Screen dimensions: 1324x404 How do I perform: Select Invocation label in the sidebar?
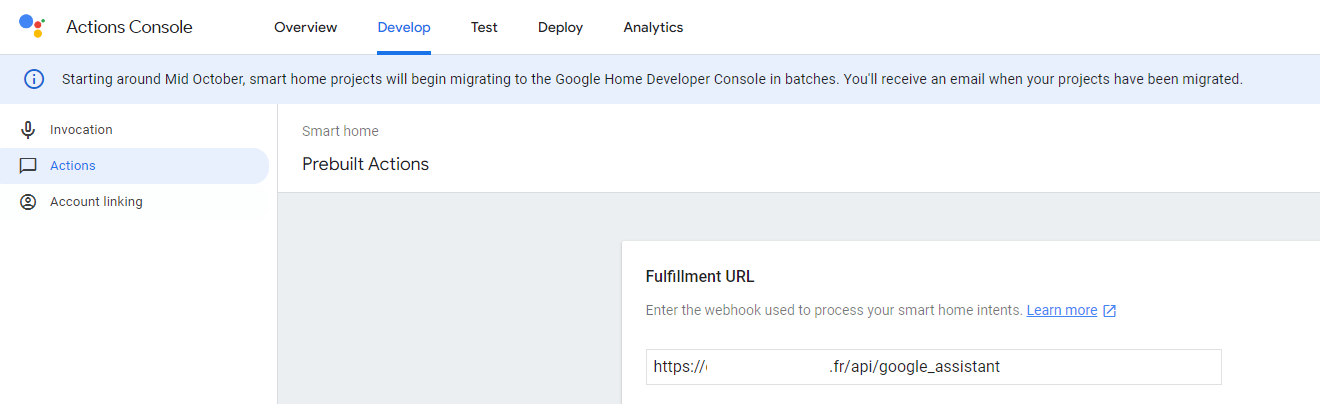pyautogui.click(x=81, y=130)
